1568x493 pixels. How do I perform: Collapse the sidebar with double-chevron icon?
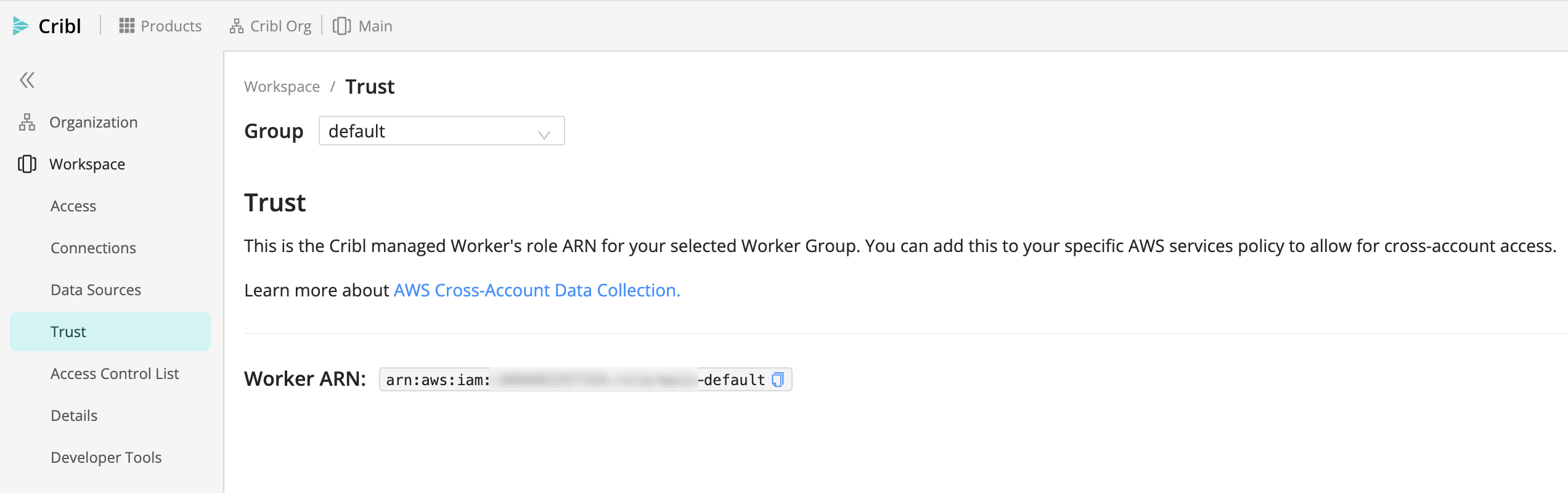tap(27, 80)
